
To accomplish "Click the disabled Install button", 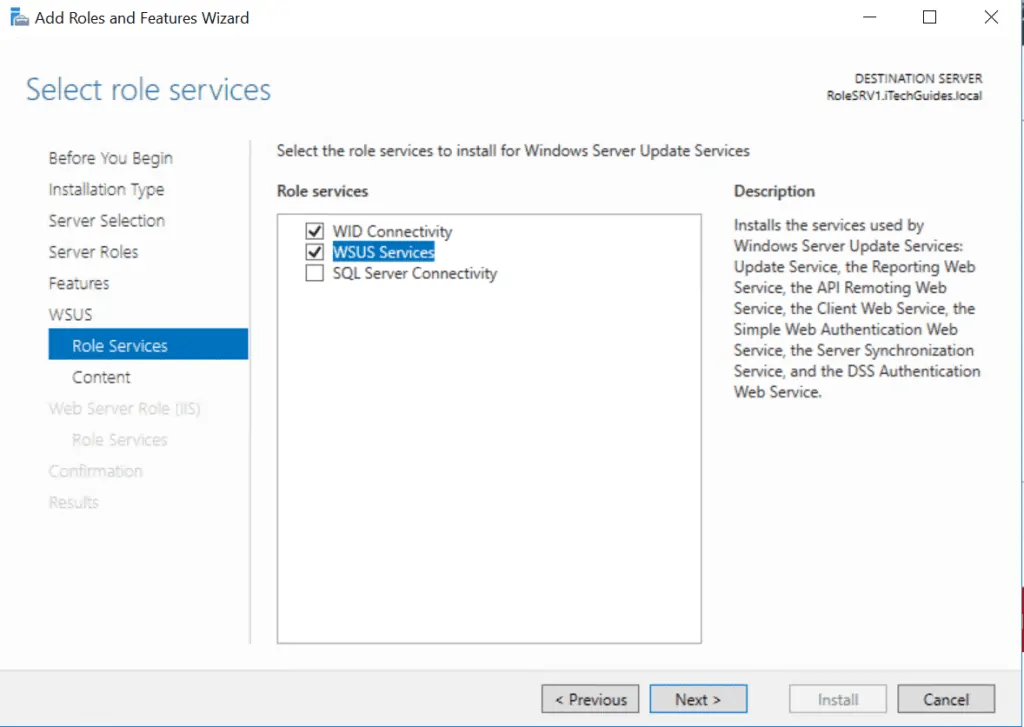I will (x=837, y=698).
